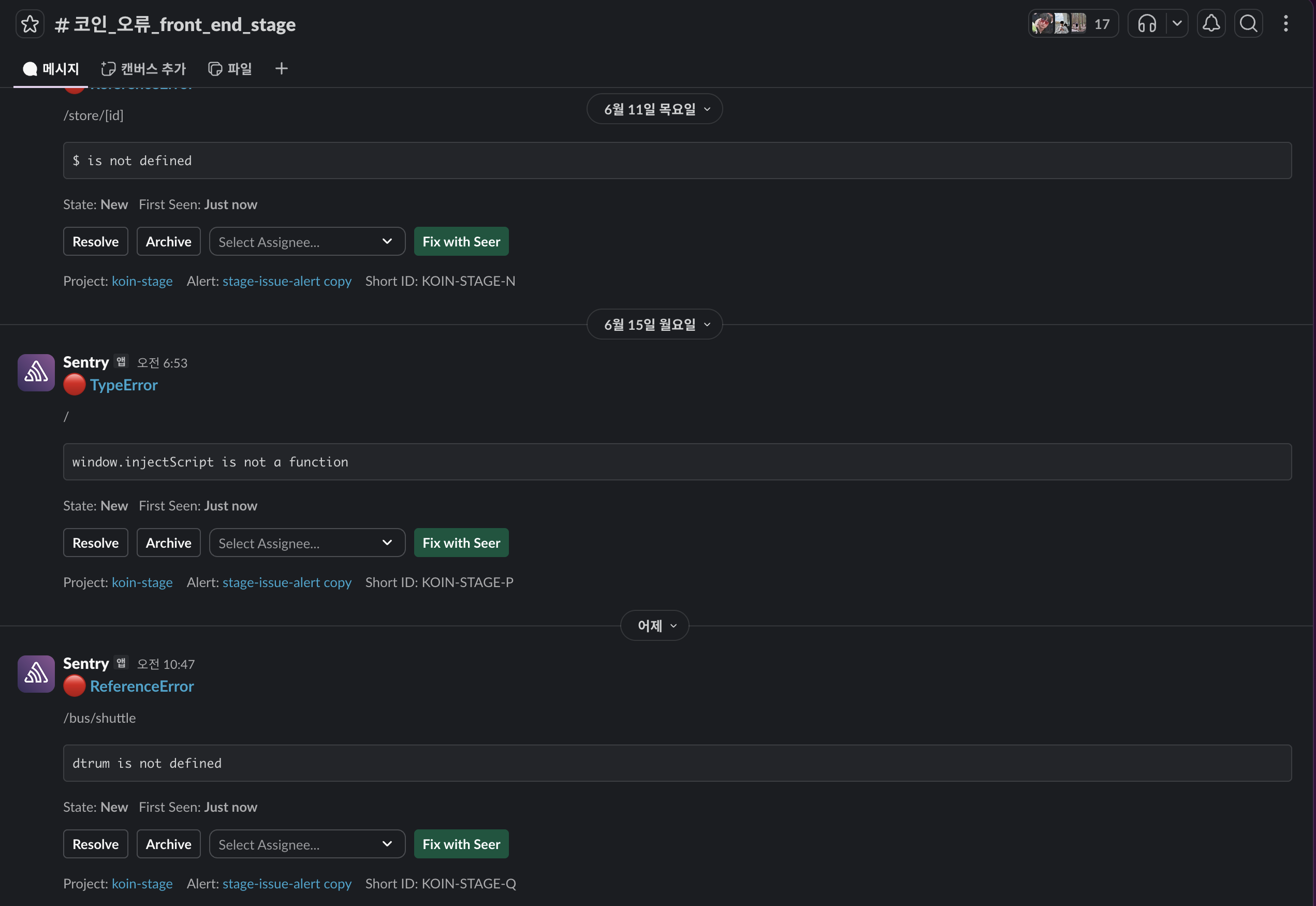Image resolution: width=1316 pixels, height=906 pixels.
Task: Start a huddle with the headphones icon
Action: 1147,24
